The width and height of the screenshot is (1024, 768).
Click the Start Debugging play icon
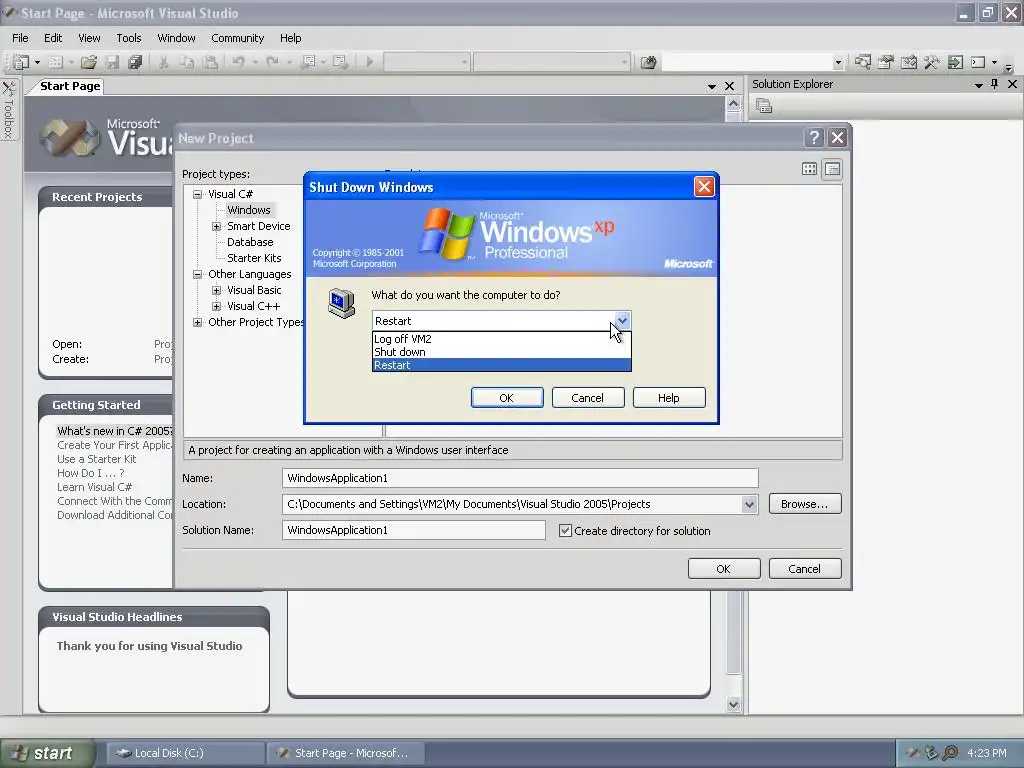click(370, 62)
